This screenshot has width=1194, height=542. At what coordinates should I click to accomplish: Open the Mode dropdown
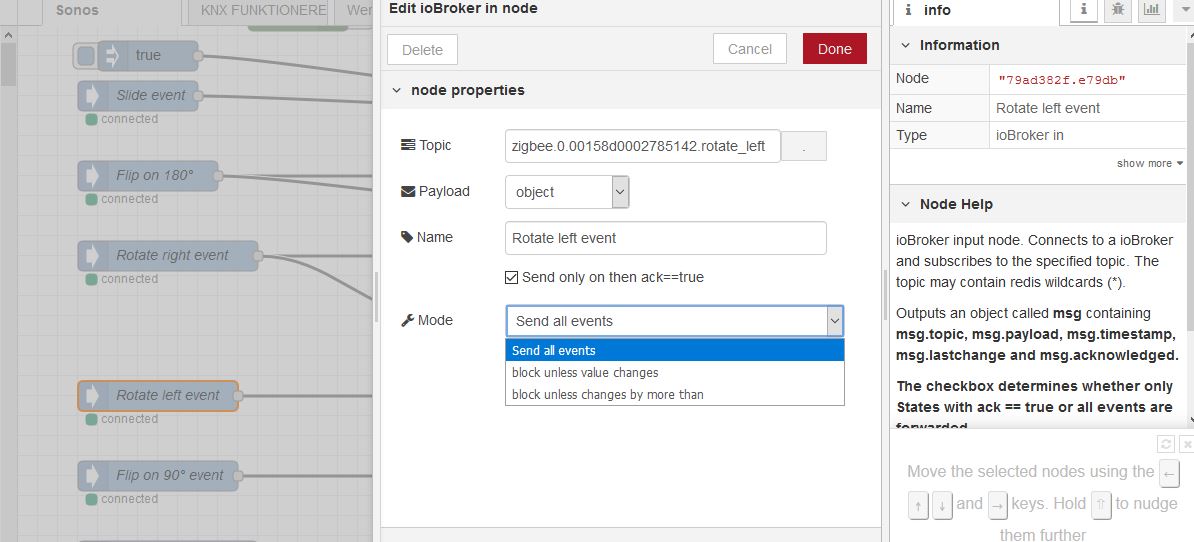(675, 321)
